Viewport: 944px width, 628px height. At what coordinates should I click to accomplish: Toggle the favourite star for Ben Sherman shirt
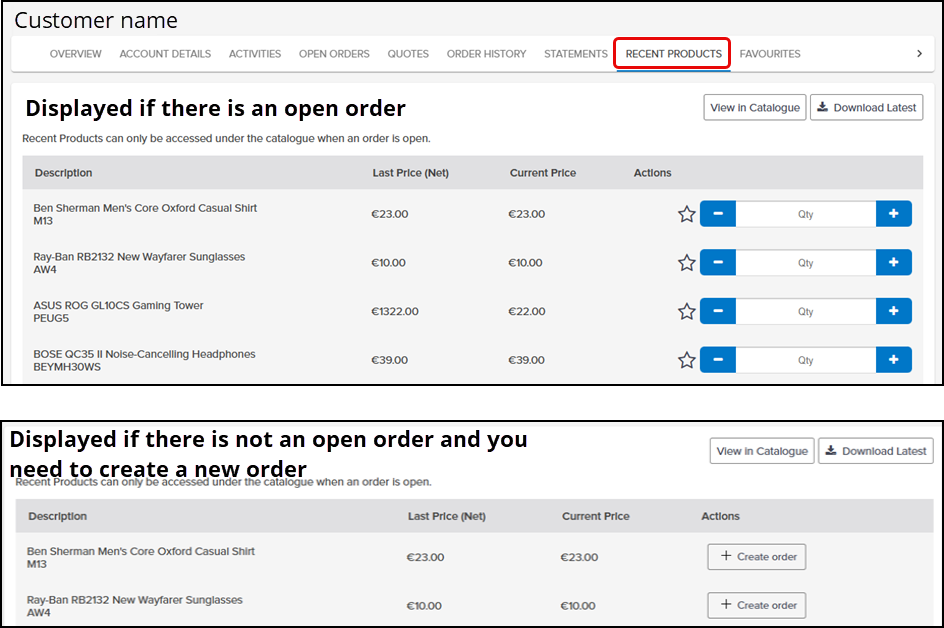click(x=687, y=213)
